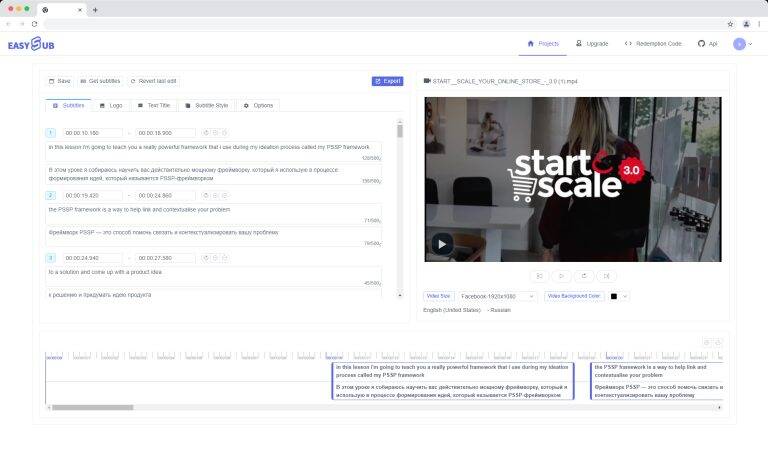Click the start time field of subtitle 2

(x=91, y=195)
